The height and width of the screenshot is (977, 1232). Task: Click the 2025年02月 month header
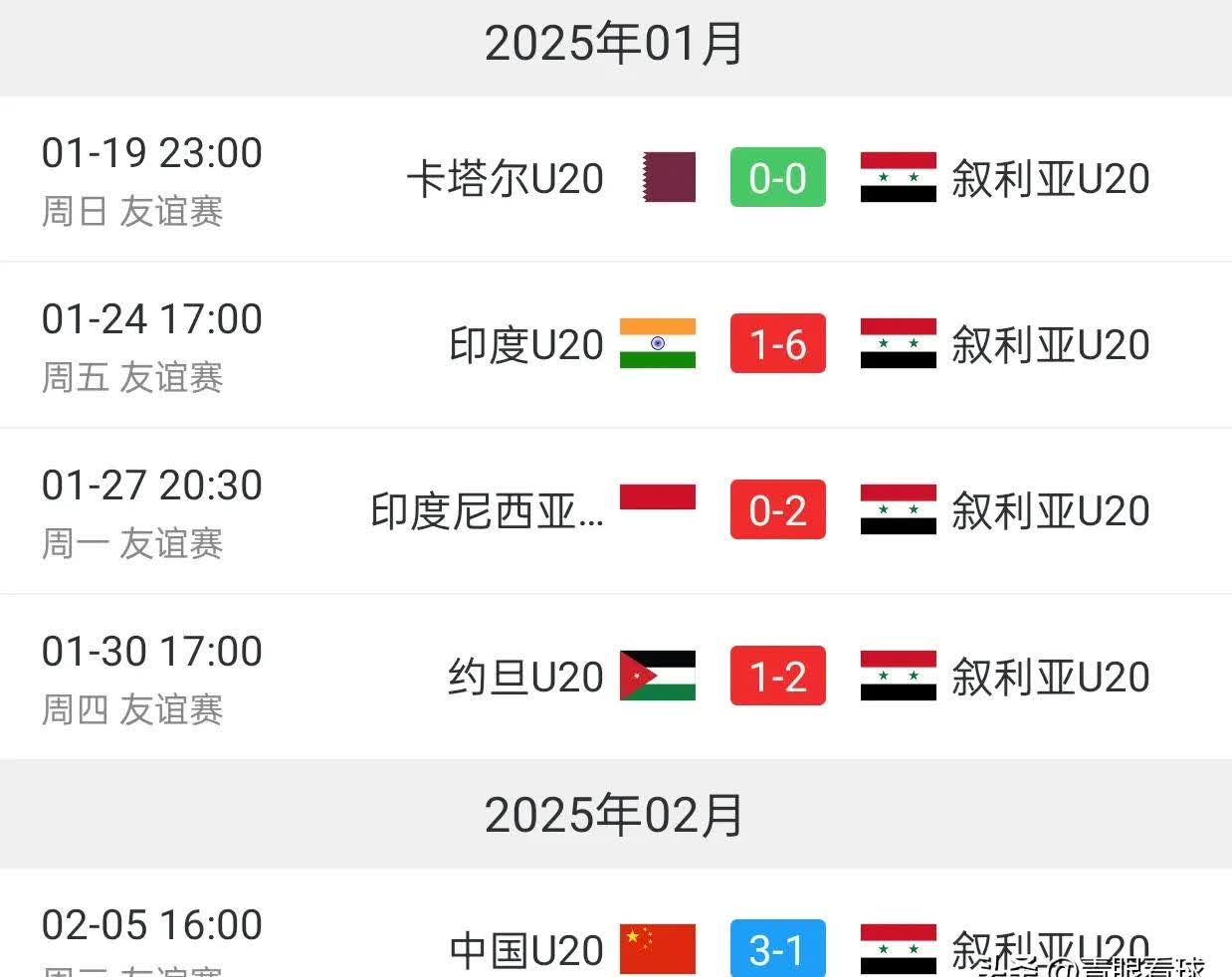614,816
